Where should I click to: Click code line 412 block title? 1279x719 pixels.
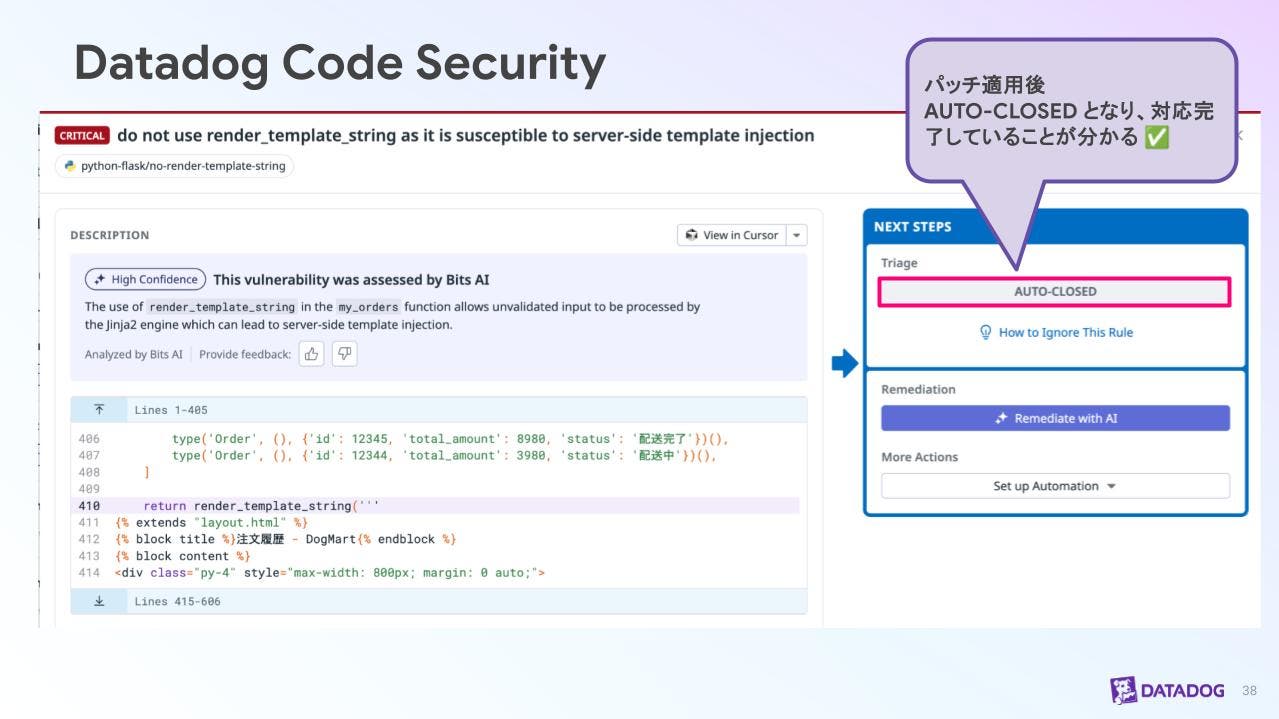pyautogui.click(x=286, y=539)
